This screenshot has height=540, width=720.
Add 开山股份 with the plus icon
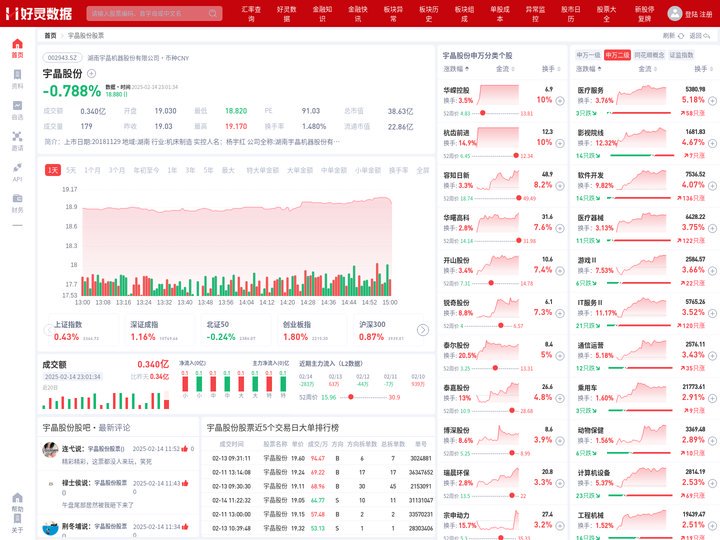tap(560, 271)
